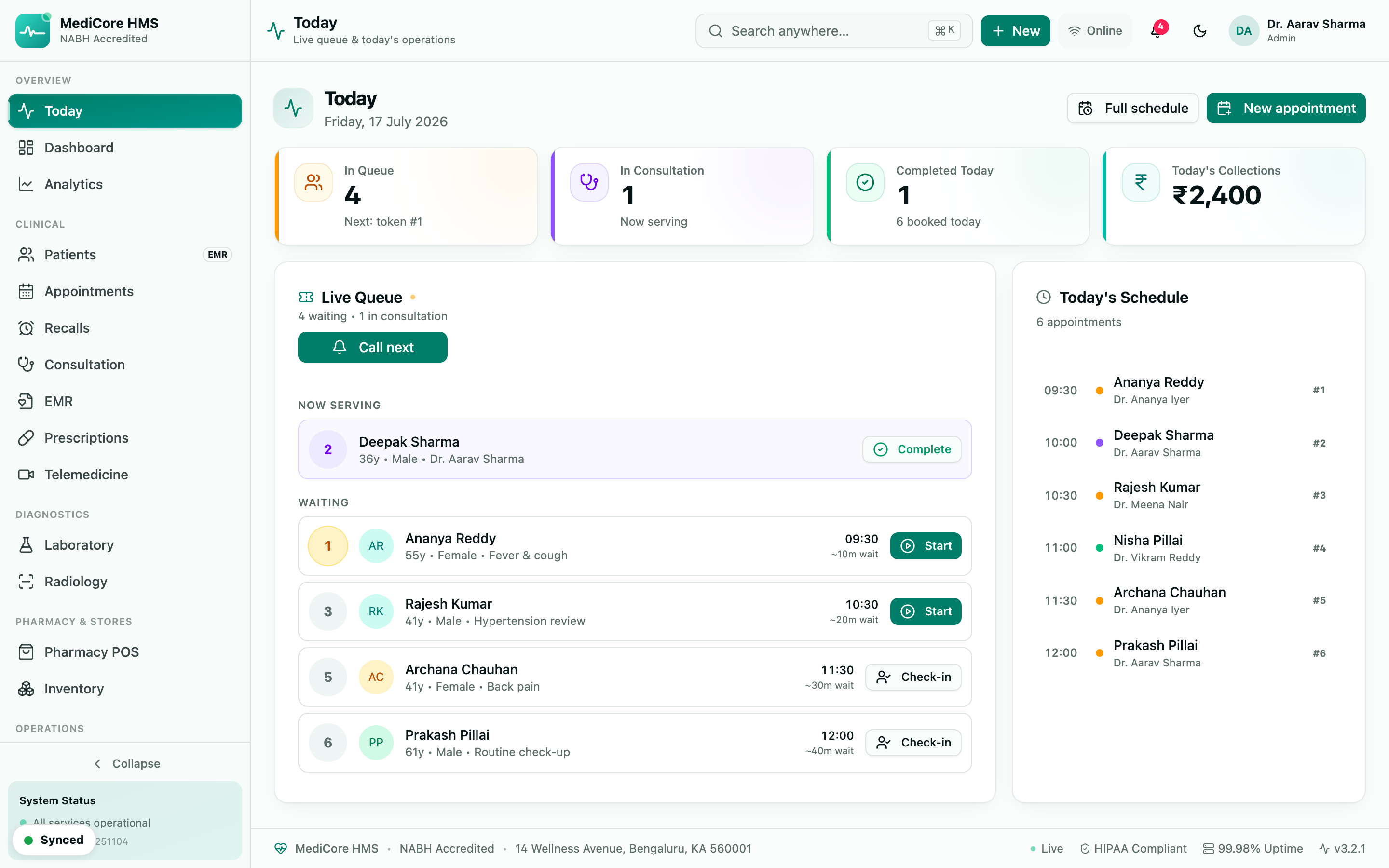1389x868 pixels.
Task: Click the page header pulse icon beside Today
Action: coord(293,108)
